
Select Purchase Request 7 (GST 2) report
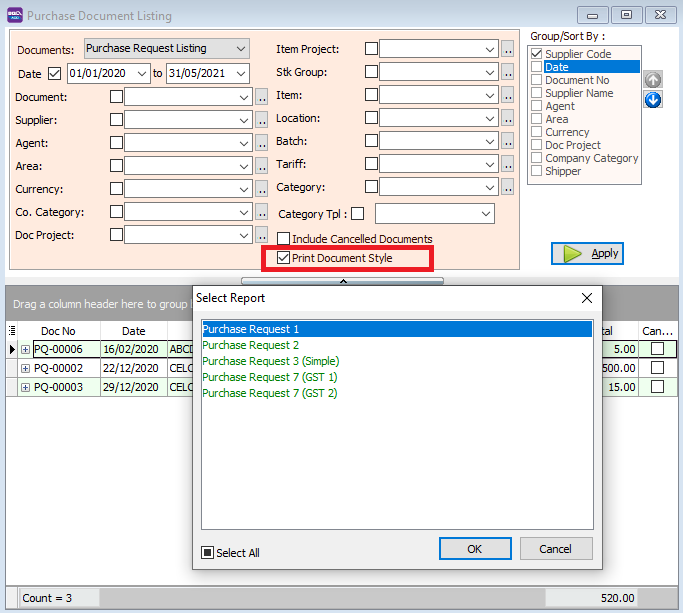click(269, 393)
